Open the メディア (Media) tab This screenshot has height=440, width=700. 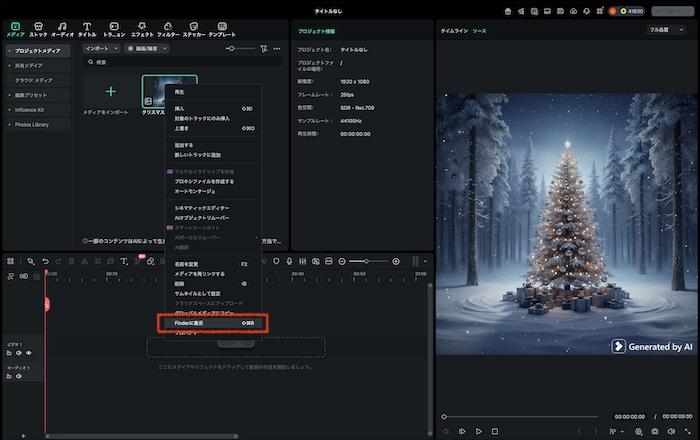15,29
